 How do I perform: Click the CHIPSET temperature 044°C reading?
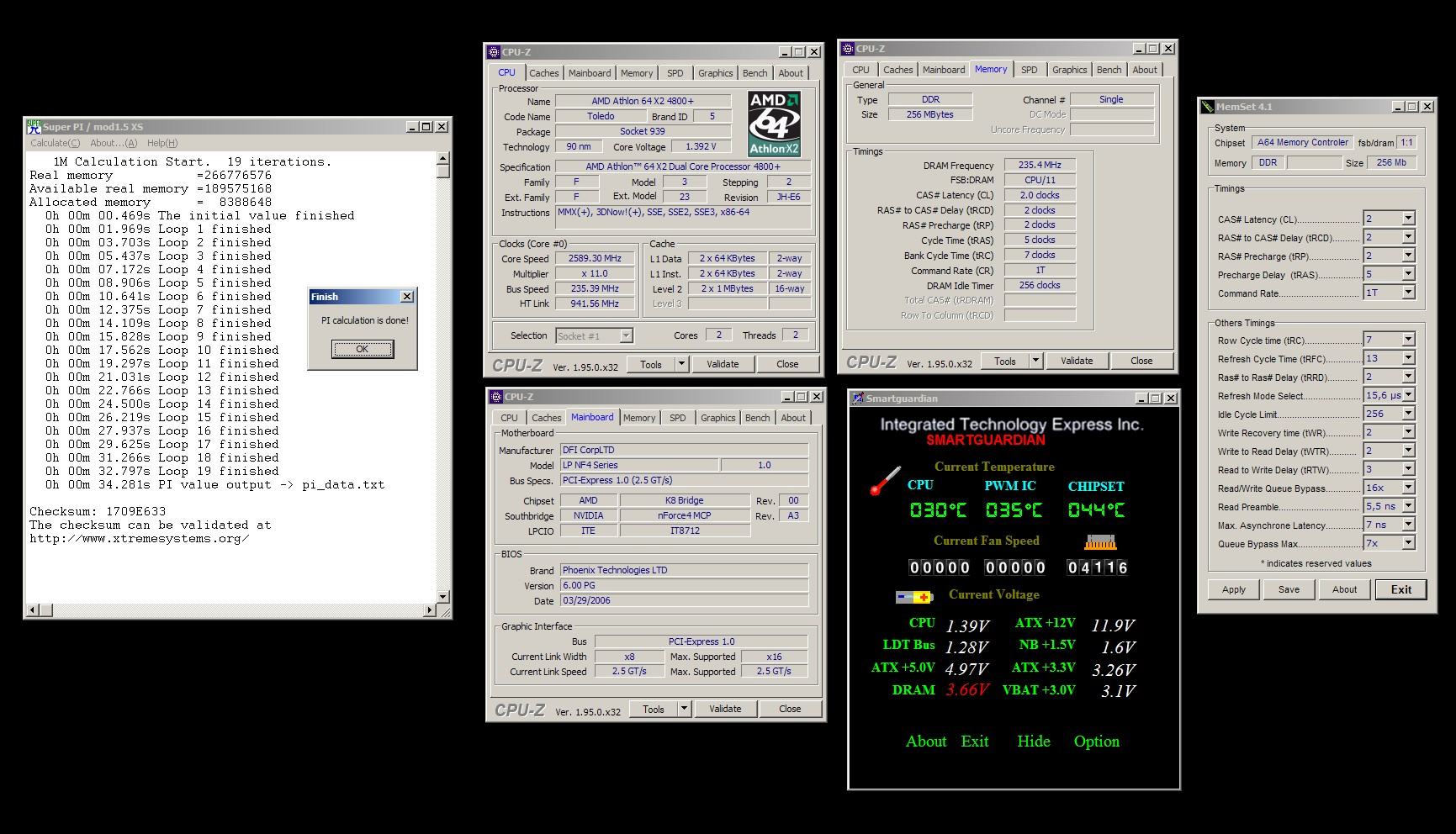pyautogui.click(x=1096, y=509)
